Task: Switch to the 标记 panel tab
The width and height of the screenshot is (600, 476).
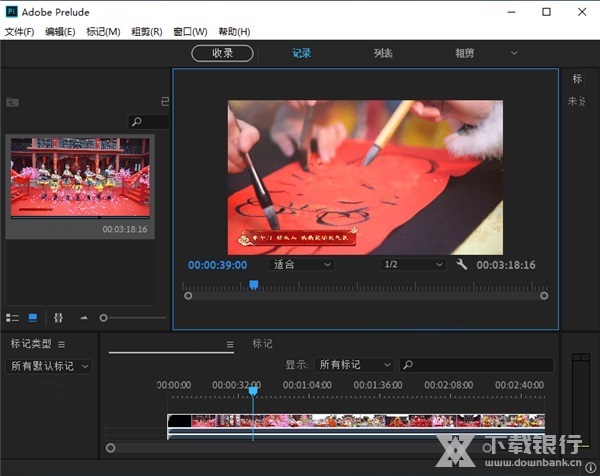Action: click(x=262, y=344)
